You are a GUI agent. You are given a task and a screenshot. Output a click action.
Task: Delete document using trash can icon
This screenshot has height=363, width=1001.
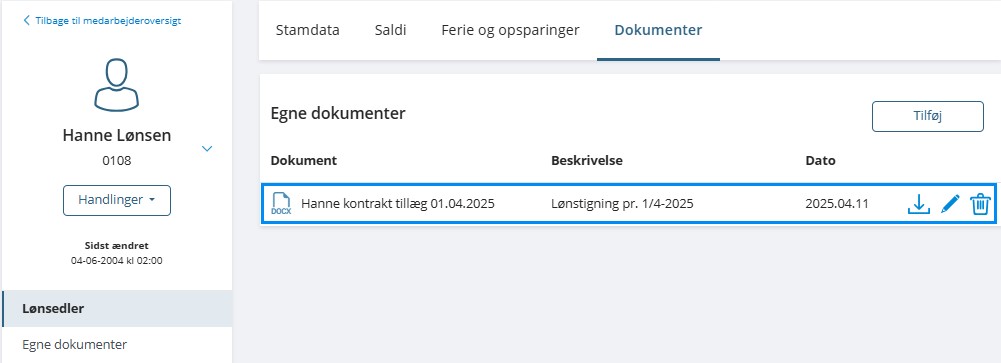[x=980, y=204]
